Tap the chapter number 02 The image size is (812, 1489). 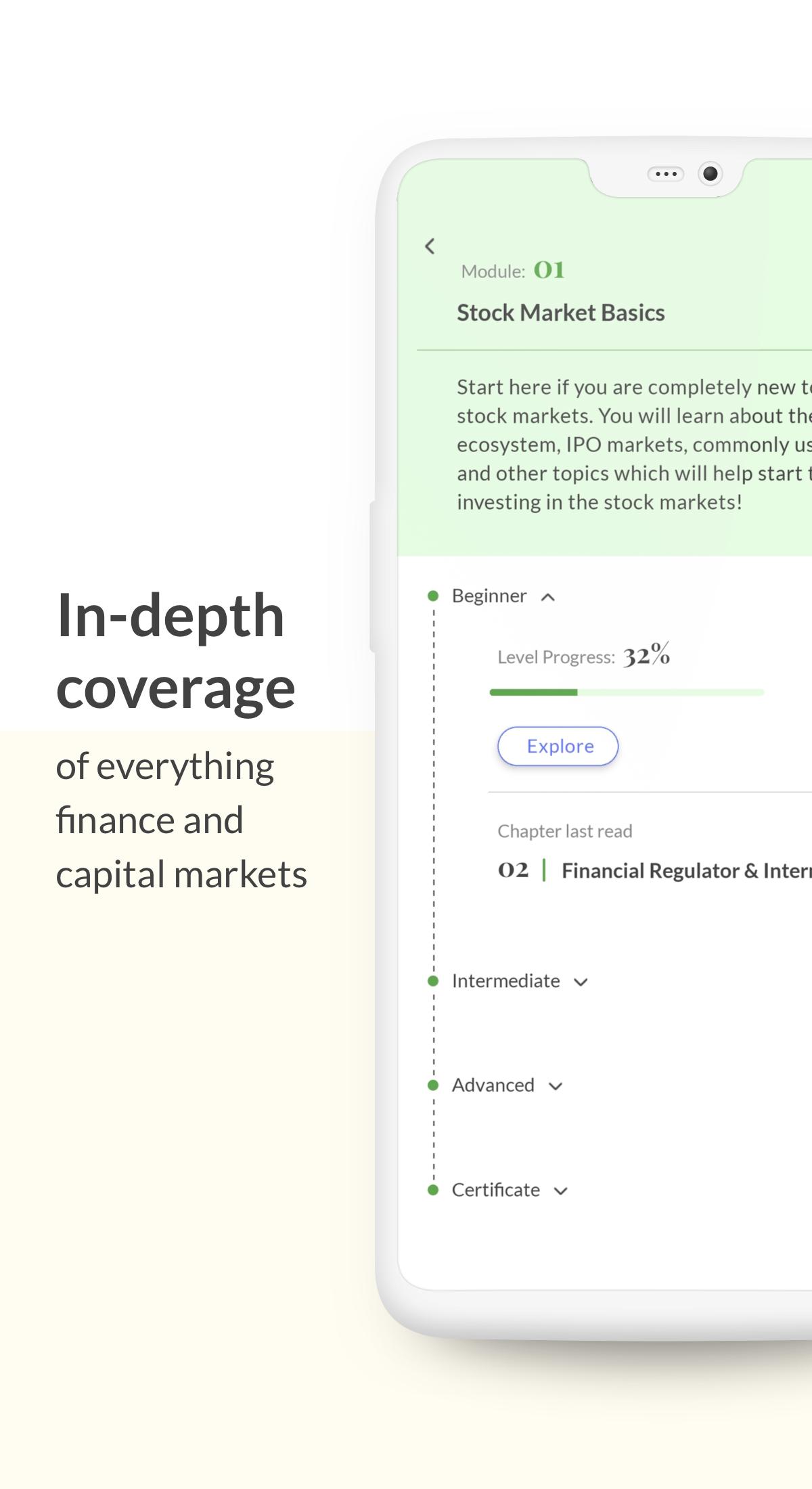coord(514,870)
